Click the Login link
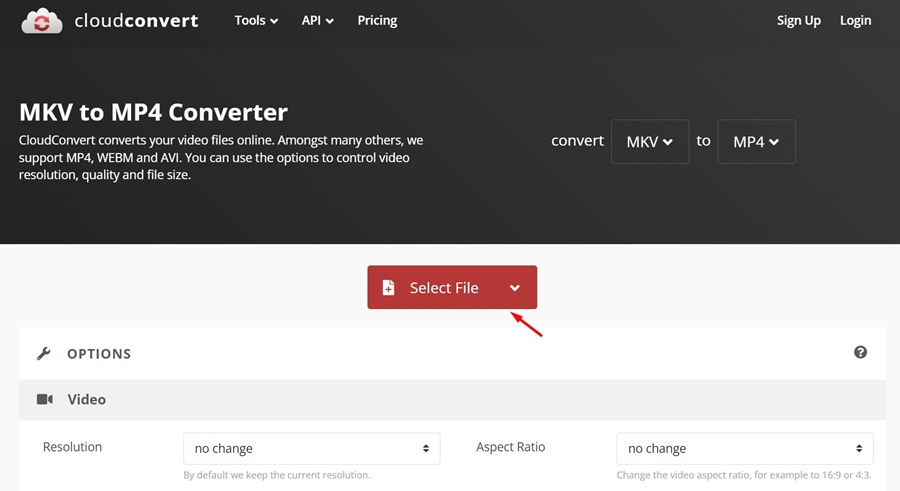 (x=855, y=21)
